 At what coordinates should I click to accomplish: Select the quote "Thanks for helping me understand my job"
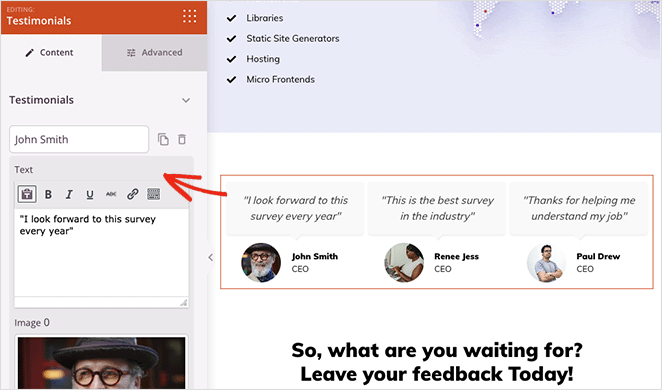click(x=579, y=208)
